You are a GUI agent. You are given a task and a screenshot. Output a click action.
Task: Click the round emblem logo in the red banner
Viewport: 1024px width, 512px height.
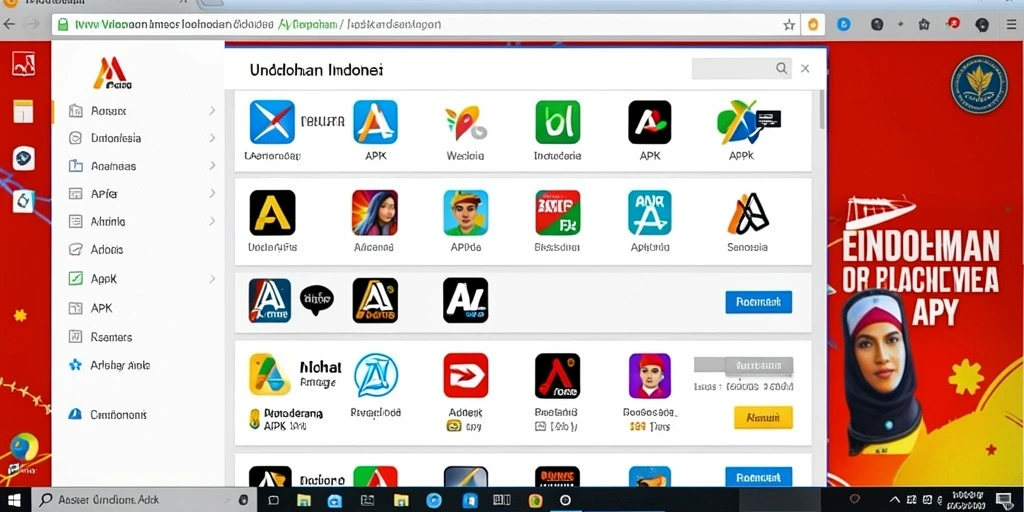[x=978, y=83]
